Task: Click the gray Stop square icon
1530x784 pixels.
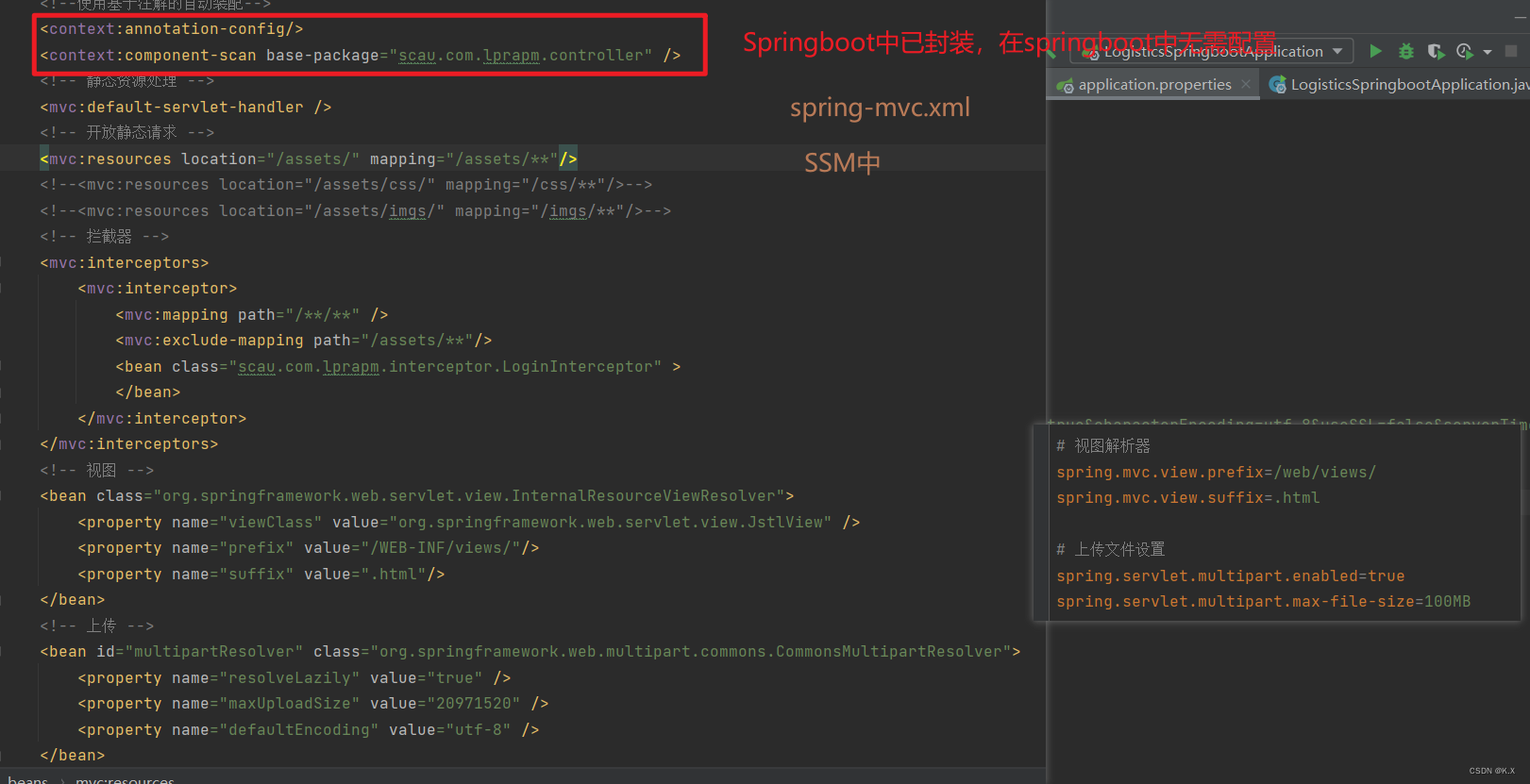Action: coord(1511,51)
